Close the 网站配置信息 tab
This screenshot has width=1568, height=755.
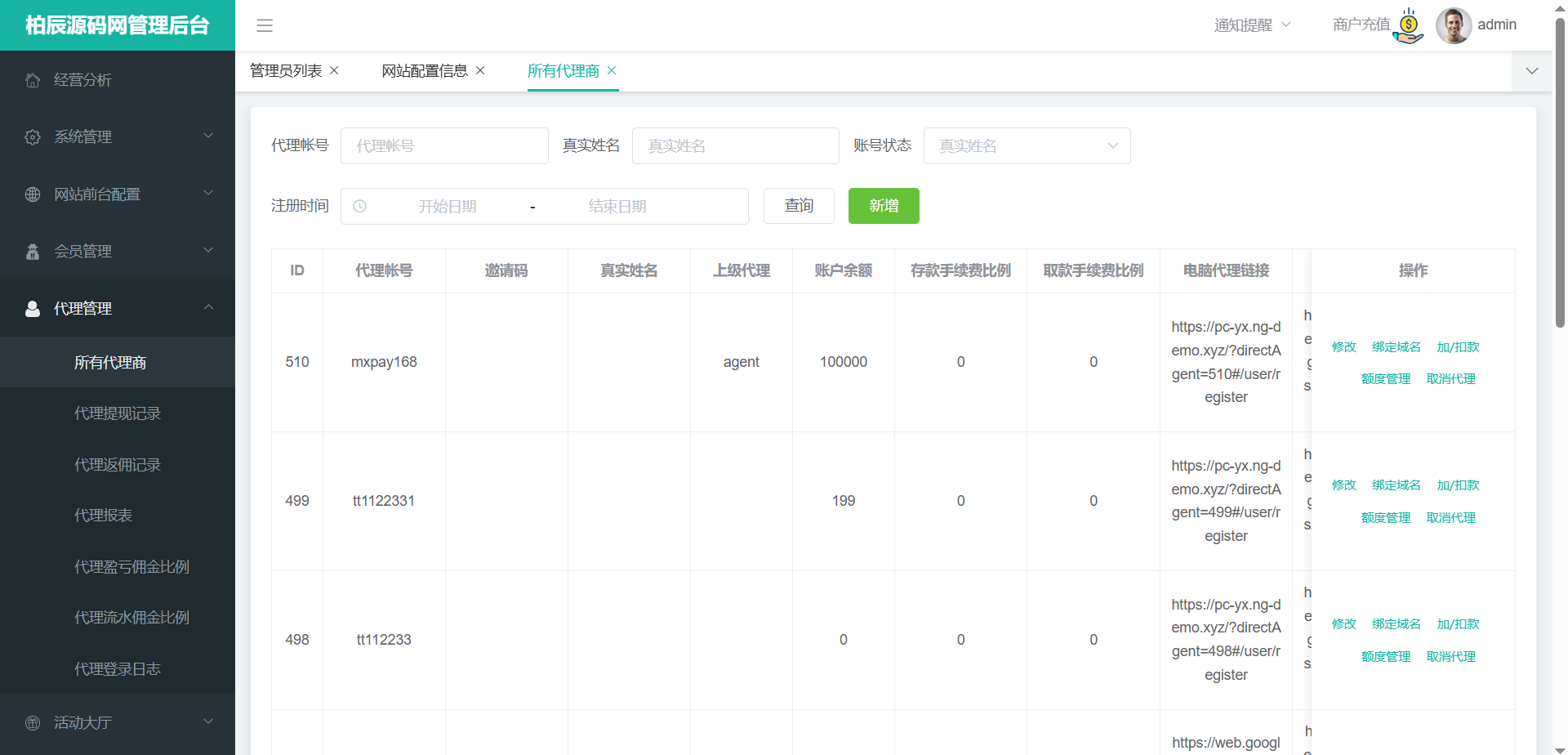tap(480, 71)
